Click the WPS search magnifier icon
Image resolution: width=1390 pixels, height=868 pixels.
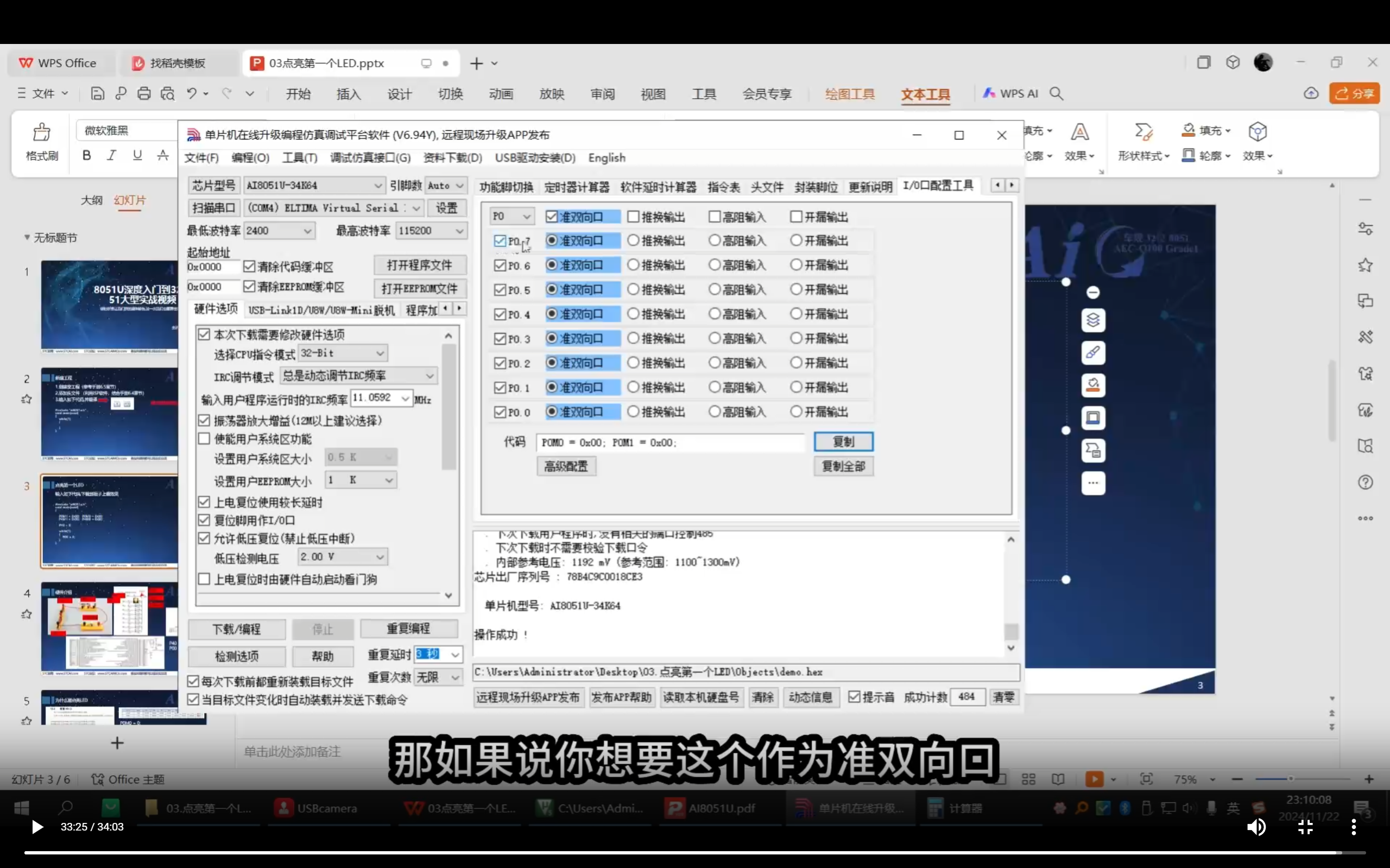coord(1057,93)
